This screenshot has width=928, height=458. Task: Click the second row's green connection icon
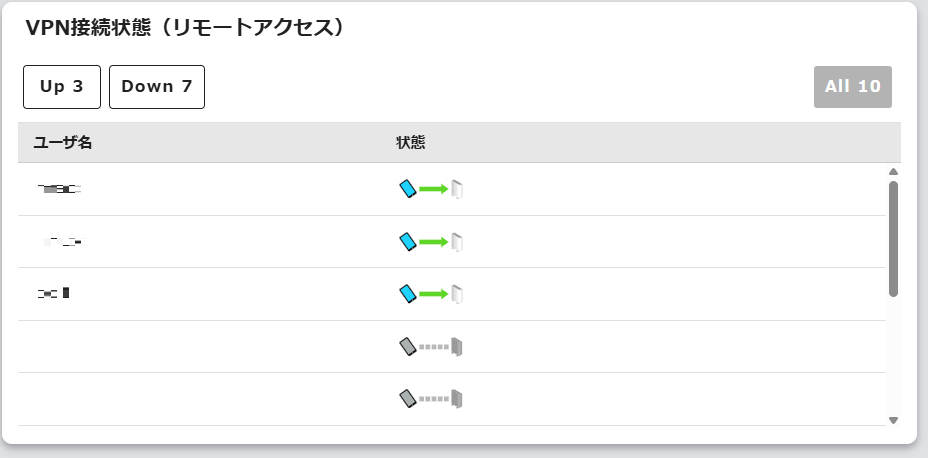432,242
